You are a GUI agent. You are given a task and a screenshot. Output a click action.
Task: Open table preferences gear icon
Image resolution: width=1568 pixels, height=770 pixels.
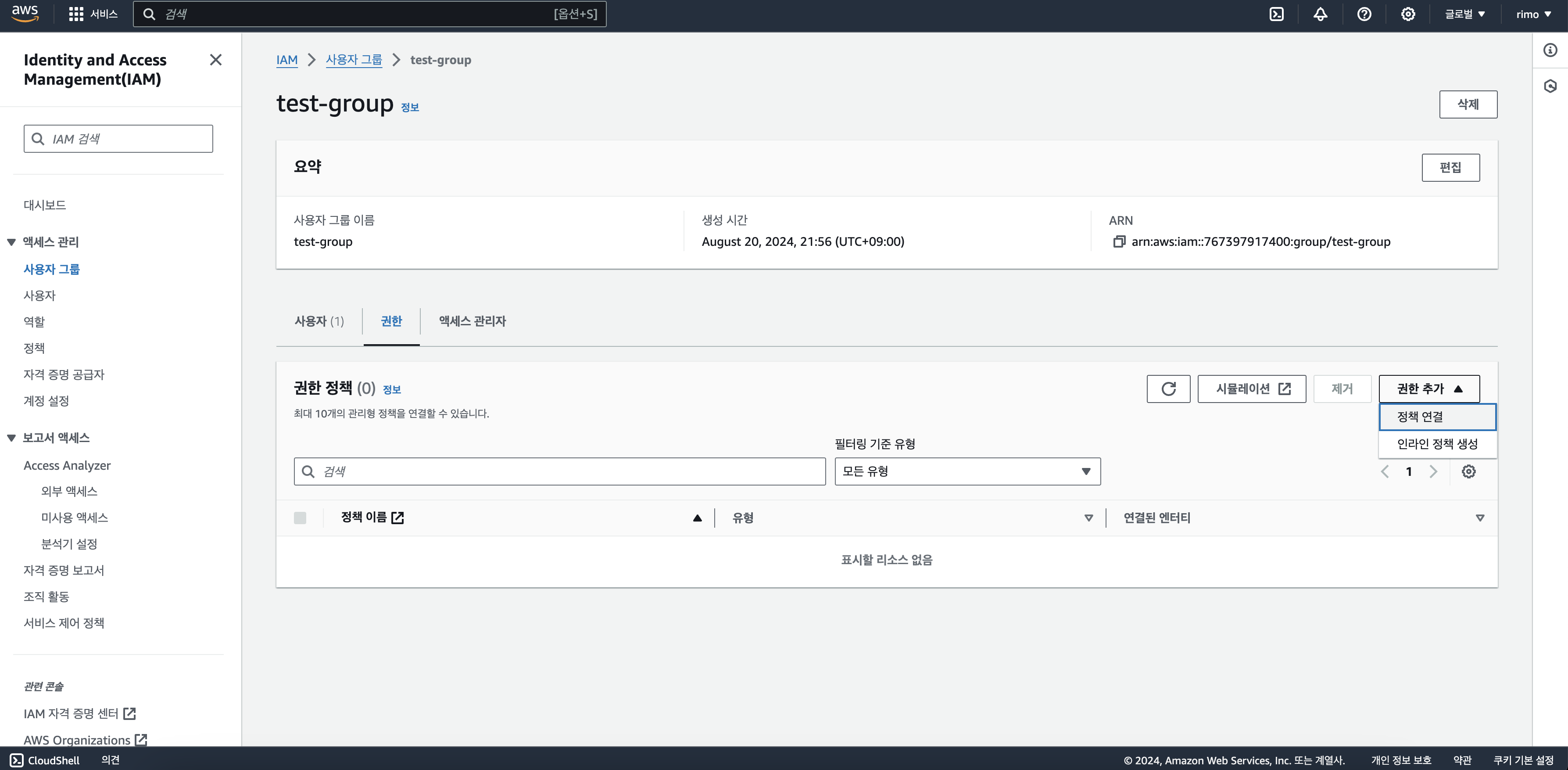click(1468, 471)
